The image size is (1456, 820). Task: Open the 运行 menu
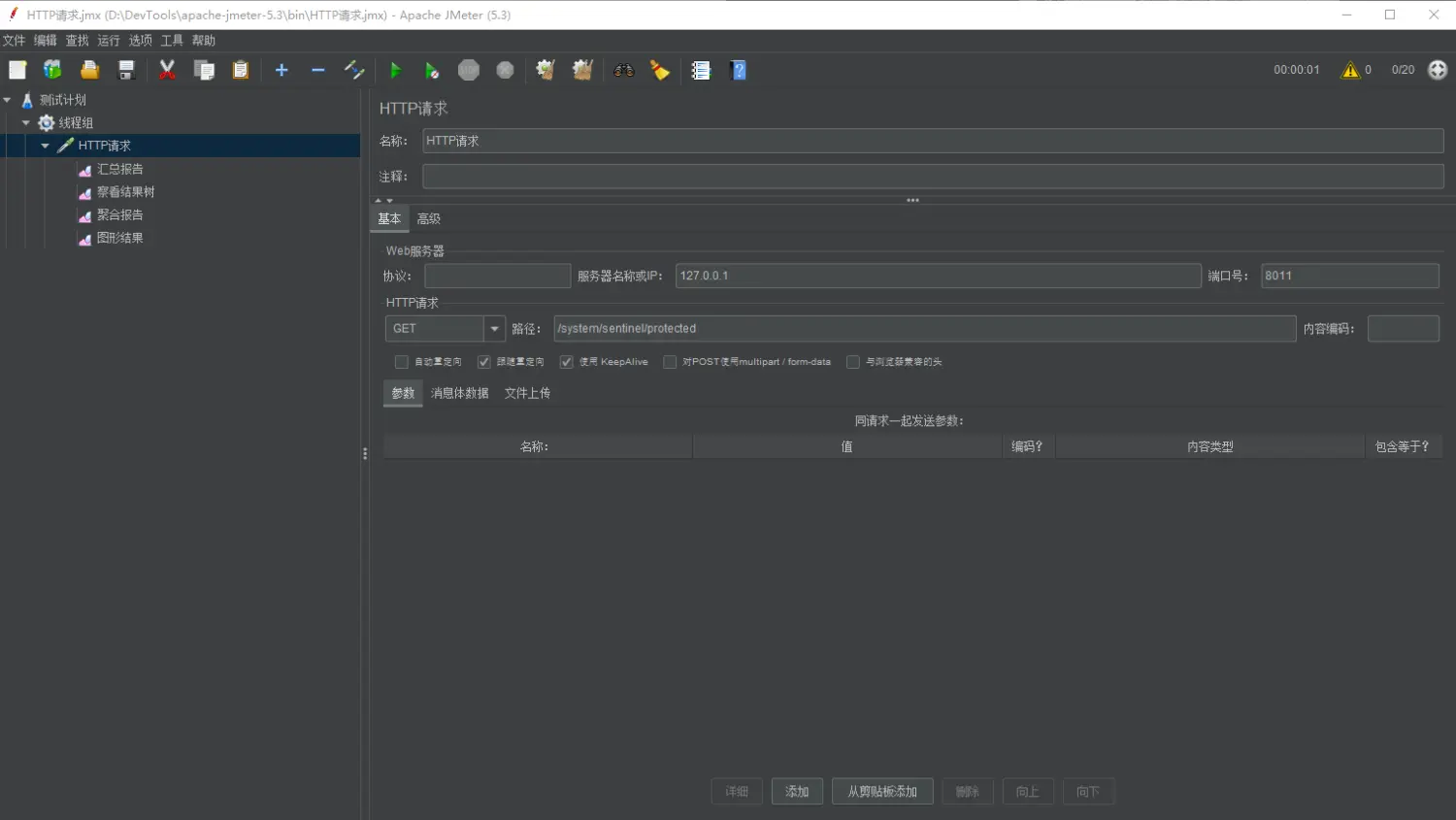[x=109, y=41]
